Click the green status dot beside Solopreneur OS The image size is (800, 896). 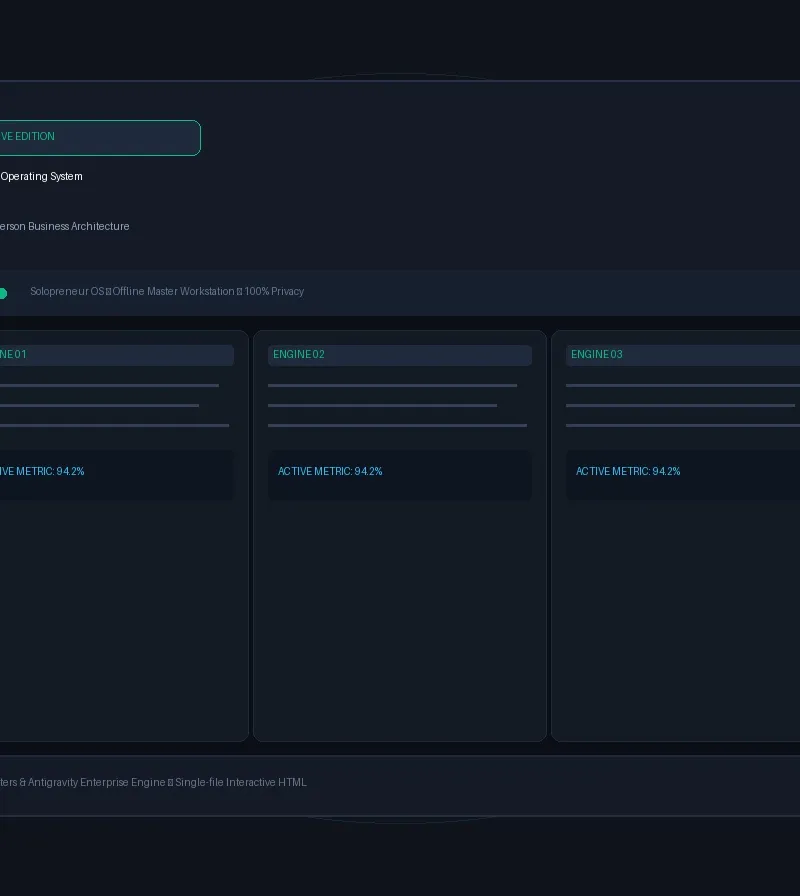pos(3,294)
